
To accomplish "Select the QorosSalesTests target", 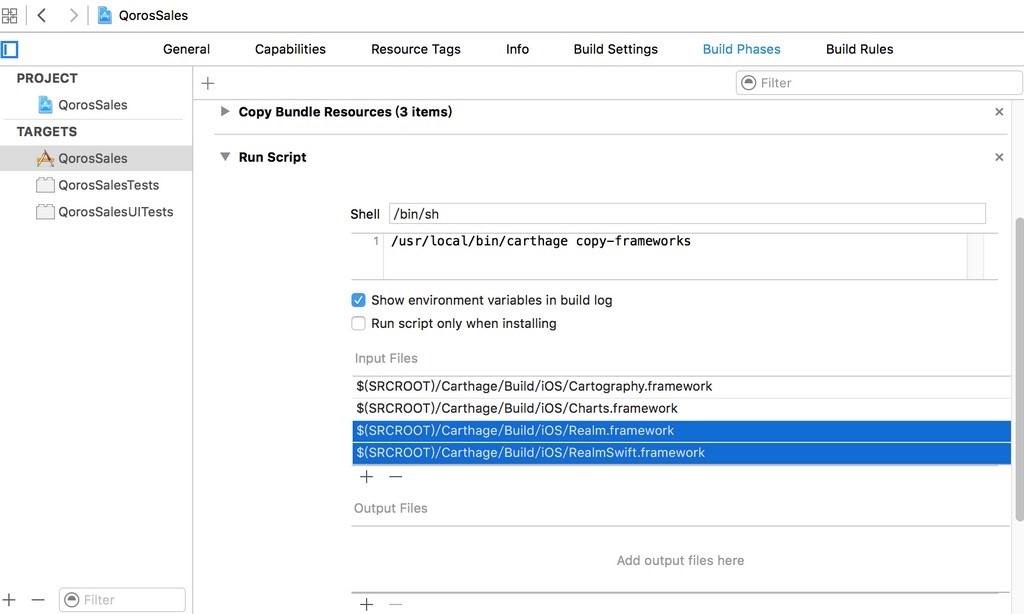I will tap(108, 185).
